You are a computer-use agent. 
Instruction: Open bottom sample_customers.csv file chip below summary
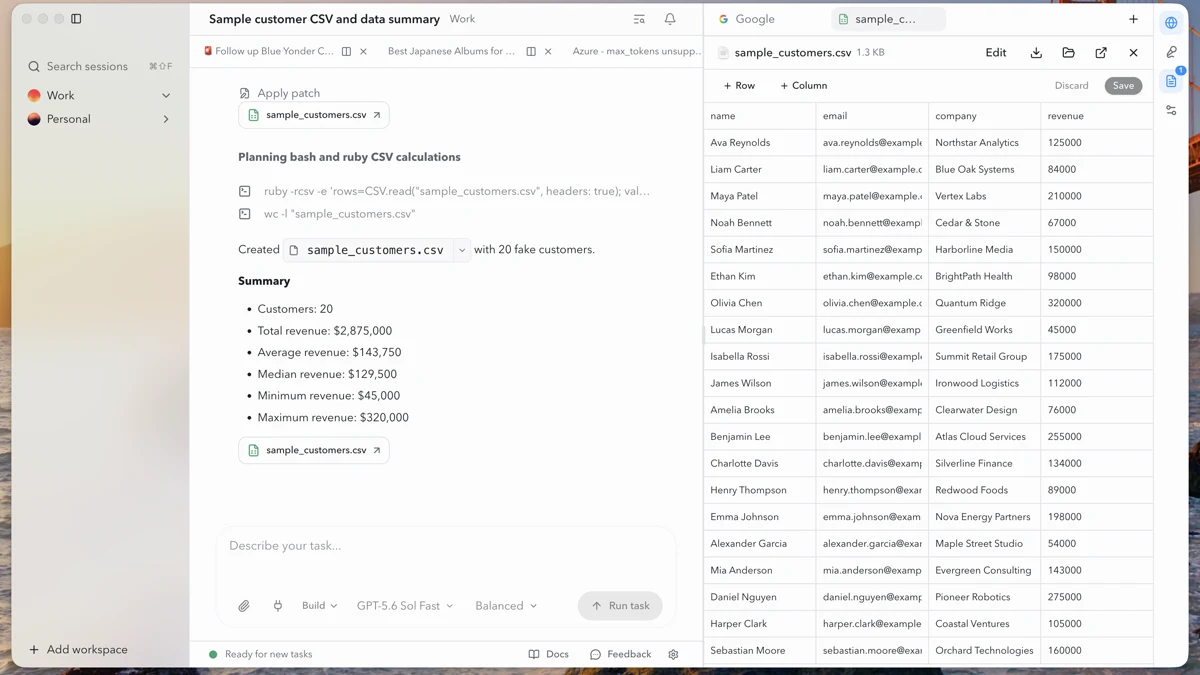(314, 450)
